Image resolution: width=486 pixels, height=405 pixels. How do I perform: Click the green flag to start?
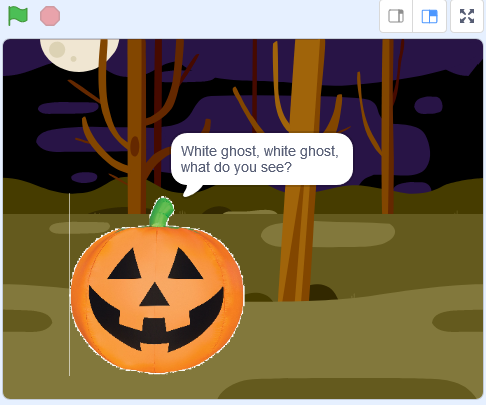pyautogui.click(x=18, y=16)
